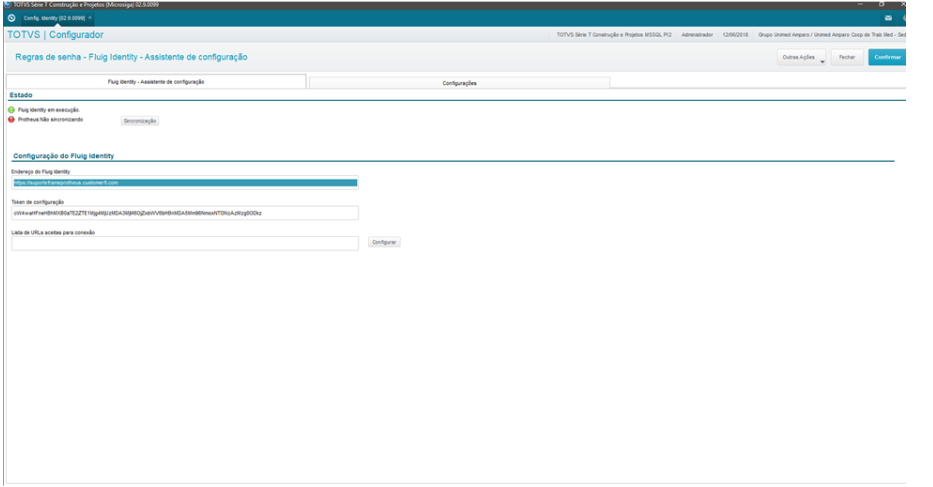This screenshot has height=487, width=933.
Task: Click the 'Administrador' user label
Action: pyautogui.click(x=697, y=35)
